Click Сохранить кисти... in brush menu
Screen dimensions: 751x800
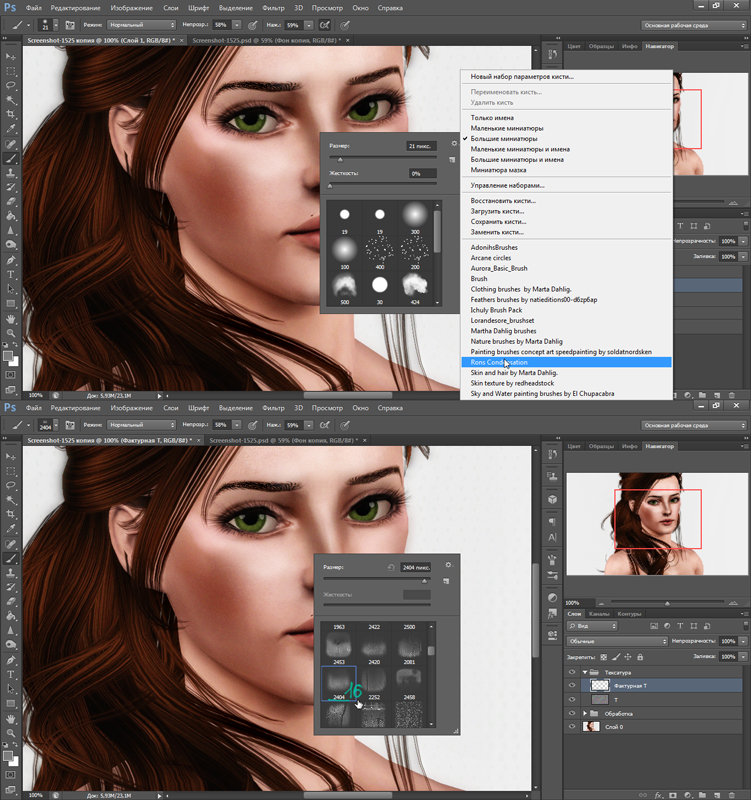click(498, 221)
